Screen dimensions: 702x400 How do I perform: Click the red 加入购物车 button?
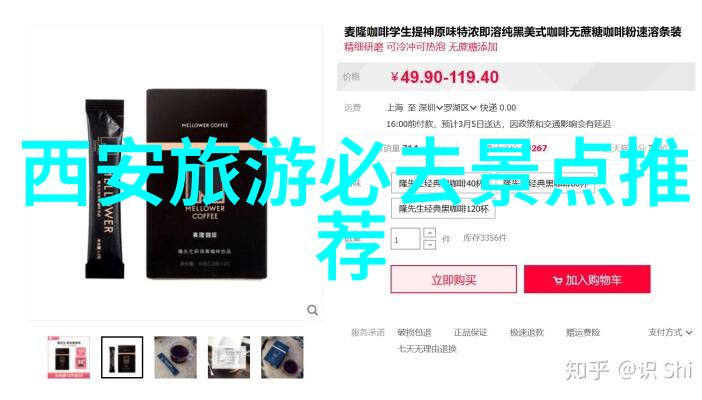click(x=587, y=280)
